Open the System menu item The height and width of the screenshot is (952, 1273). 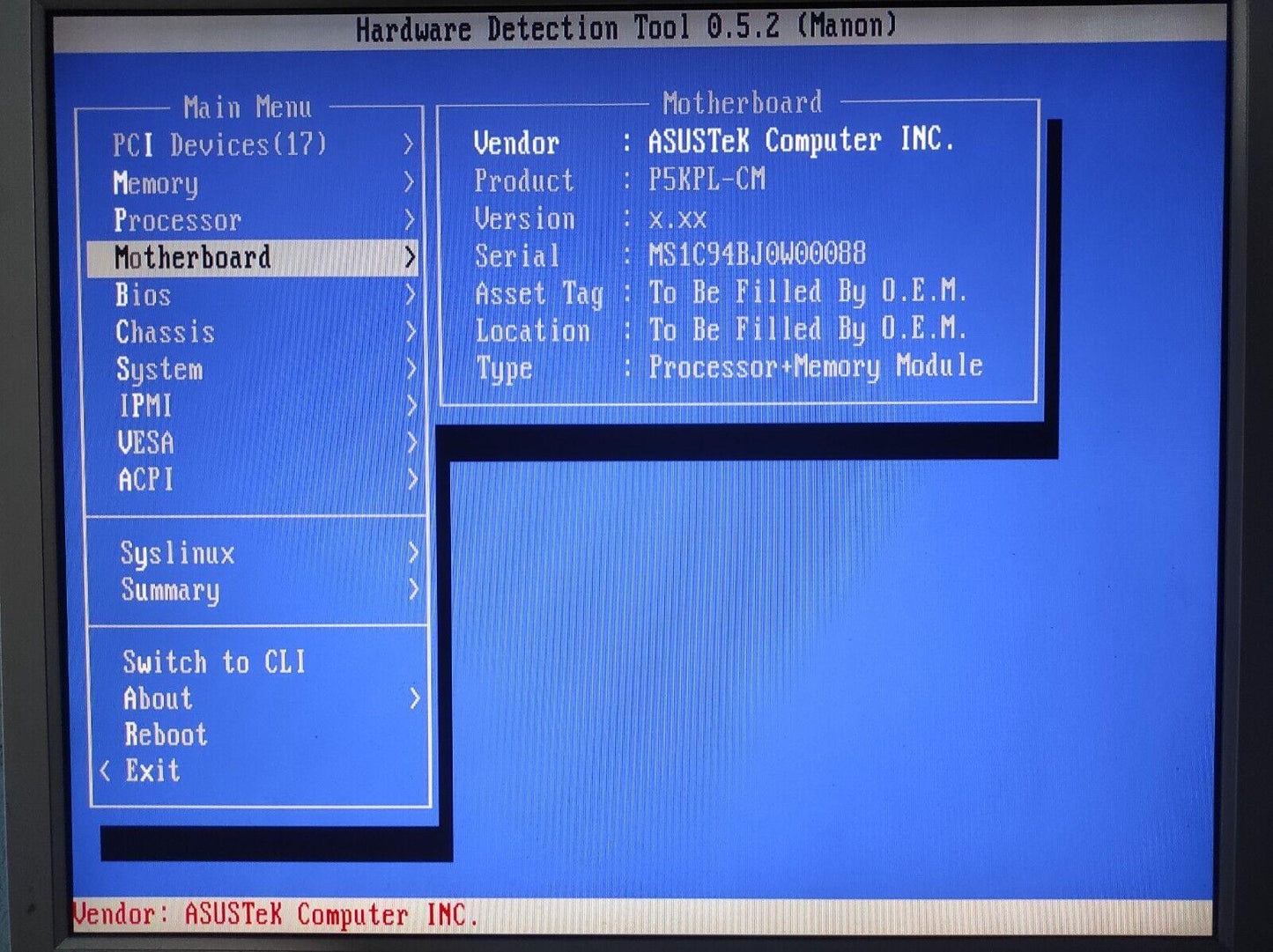(159, 369)
